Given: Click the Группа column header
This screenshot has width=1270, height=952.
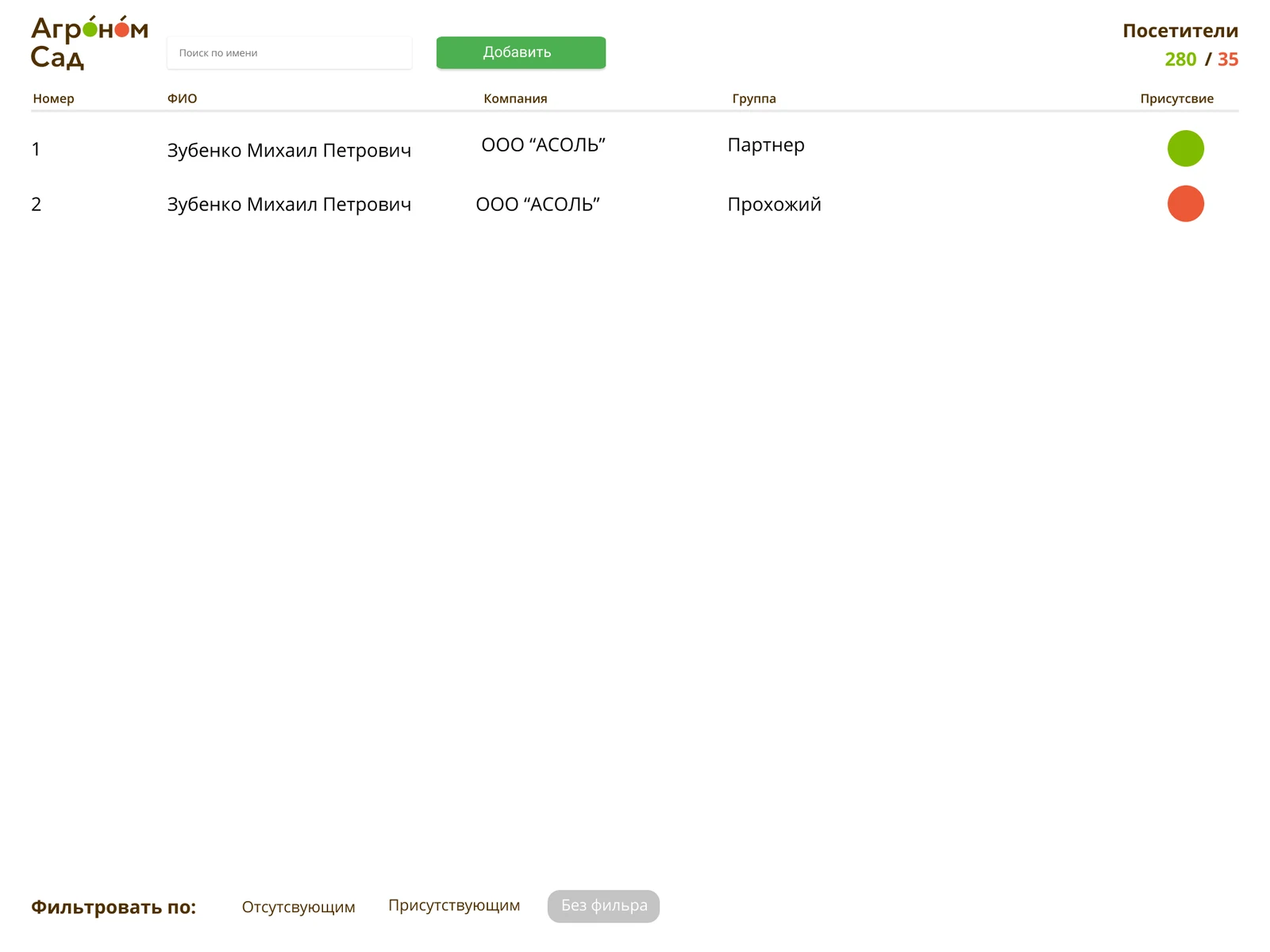Looking at the screenshot, I should click(754, 98).
